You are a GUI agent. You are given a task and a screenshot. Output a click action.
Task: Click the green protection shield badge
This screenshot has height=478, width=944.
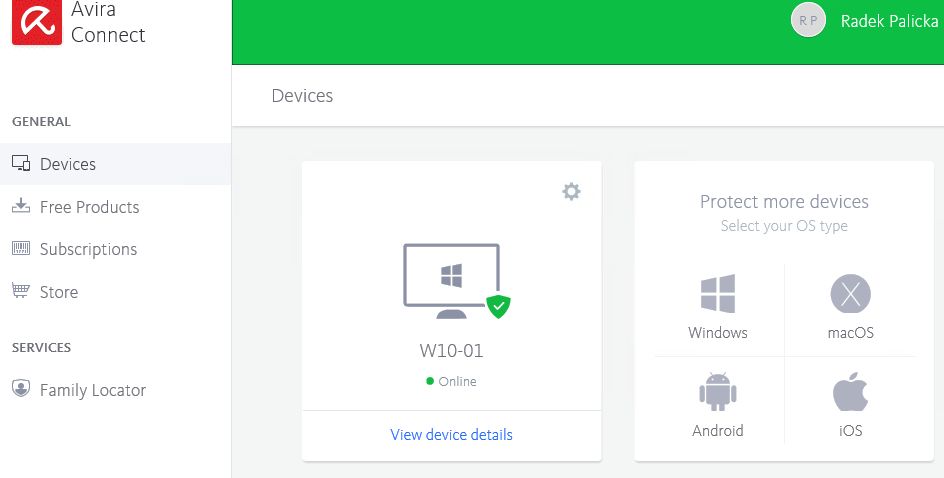498,306
